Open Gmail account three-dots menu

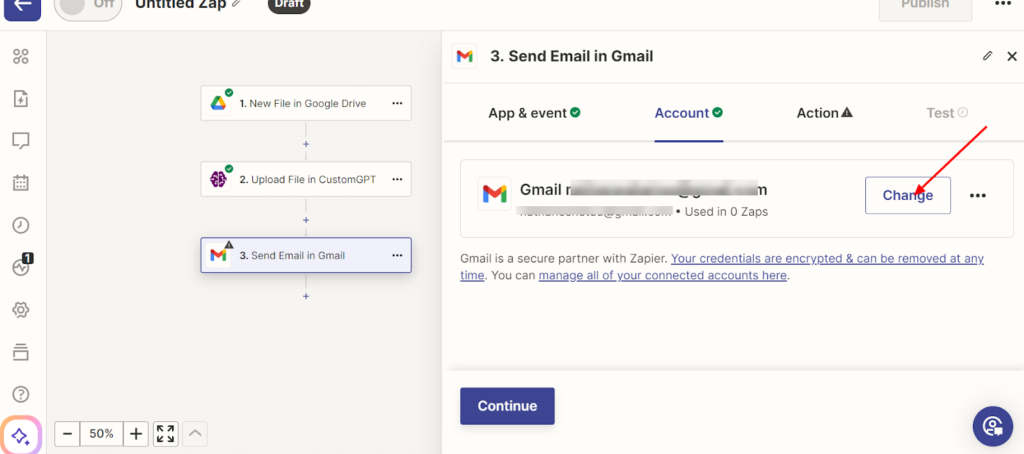[x=977, y=195]
